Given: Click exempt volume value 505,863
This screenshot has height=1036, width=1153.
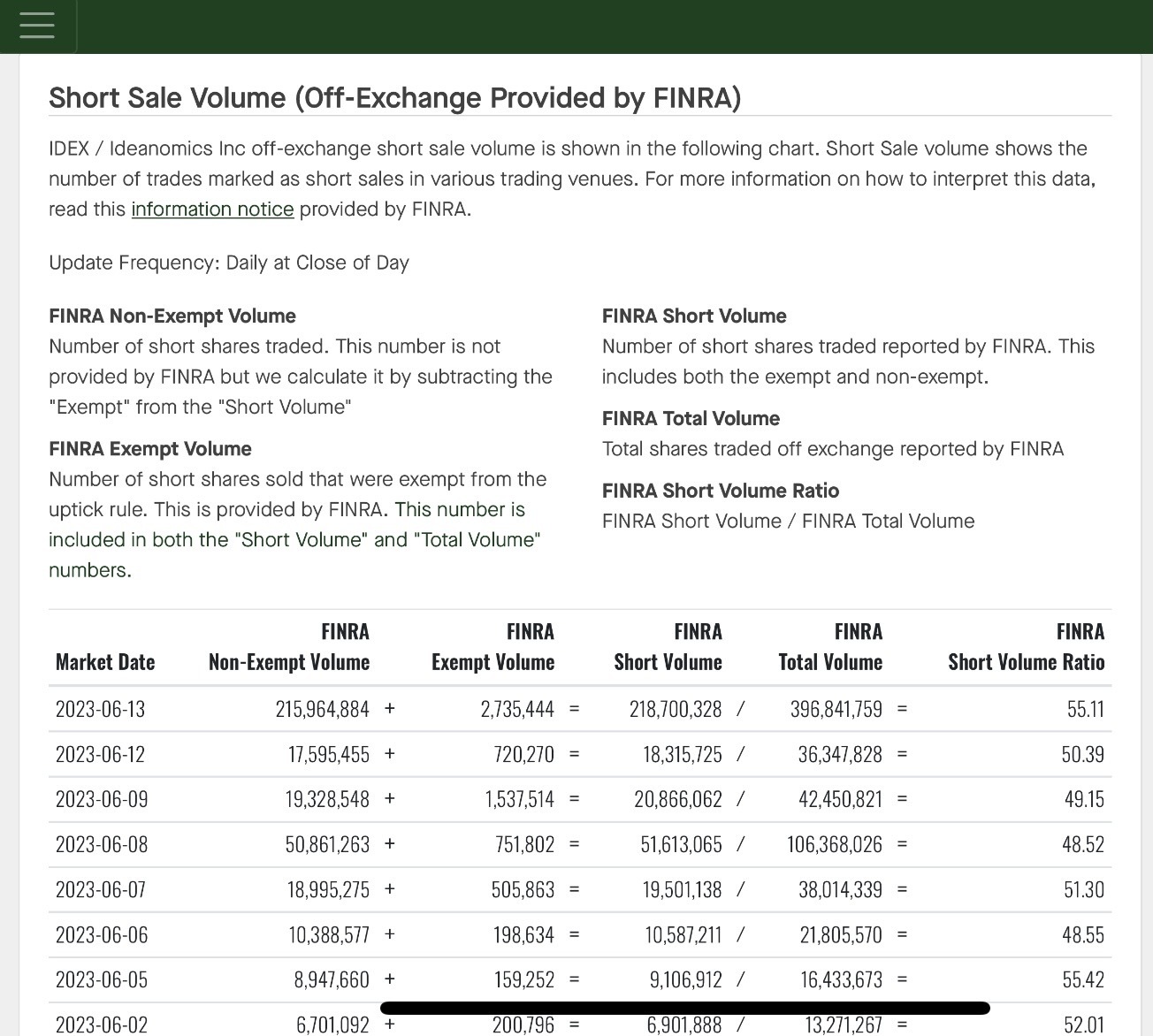Looking at the screenshot, I should pyautogui.click(x=523, y=890).
